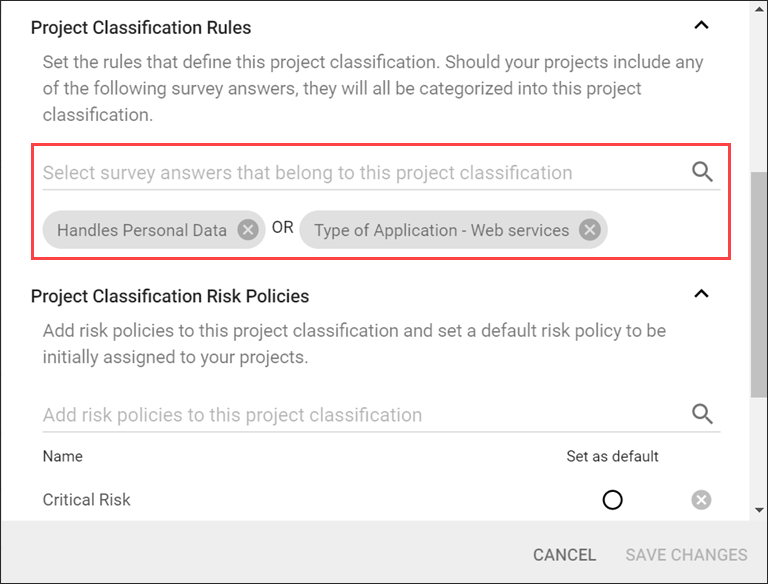Select the Critical Risk row name
768x584 pixels.
[x=87, y=499]
